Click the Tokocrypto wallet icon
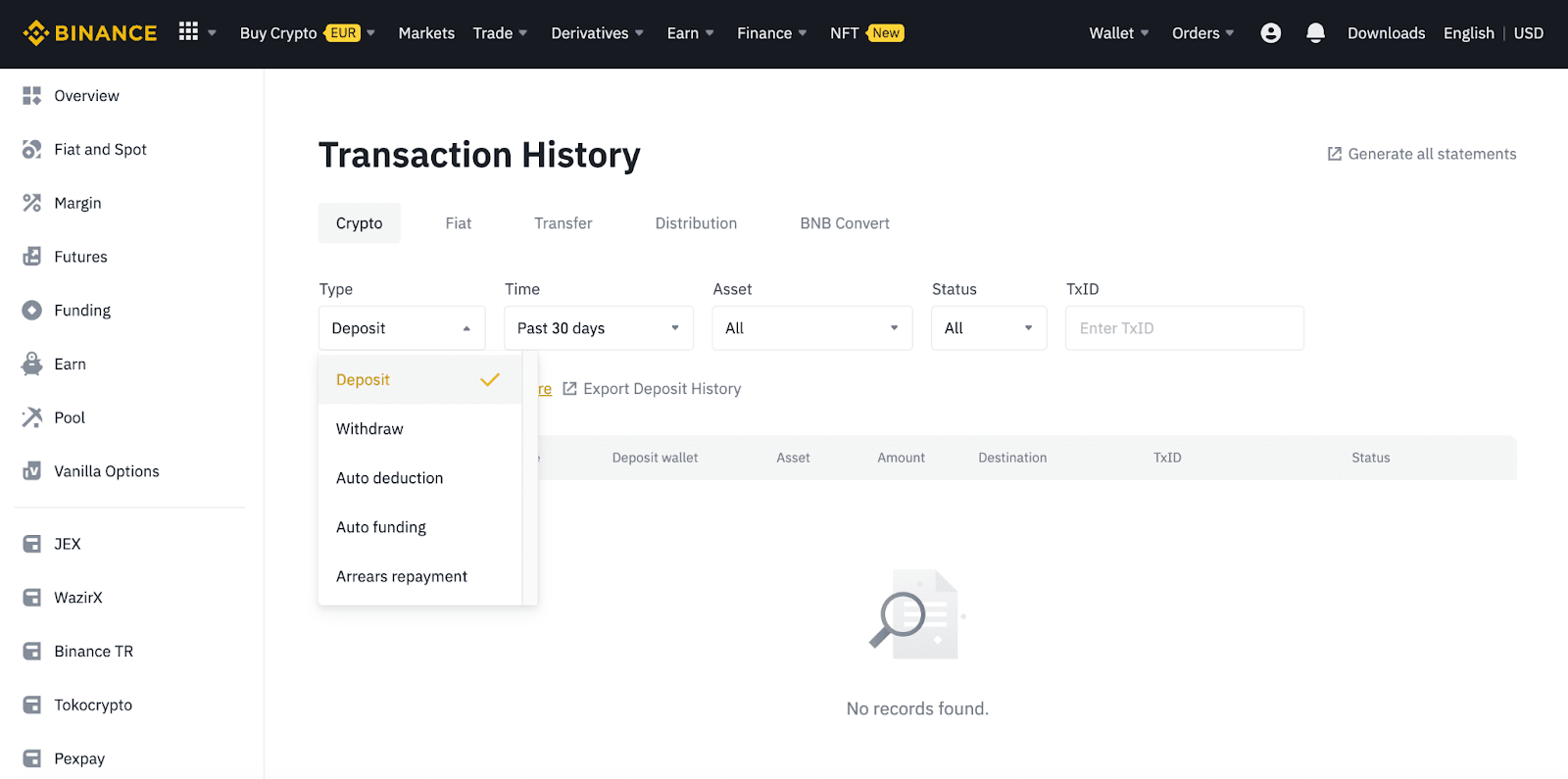 tap(32, 706)
